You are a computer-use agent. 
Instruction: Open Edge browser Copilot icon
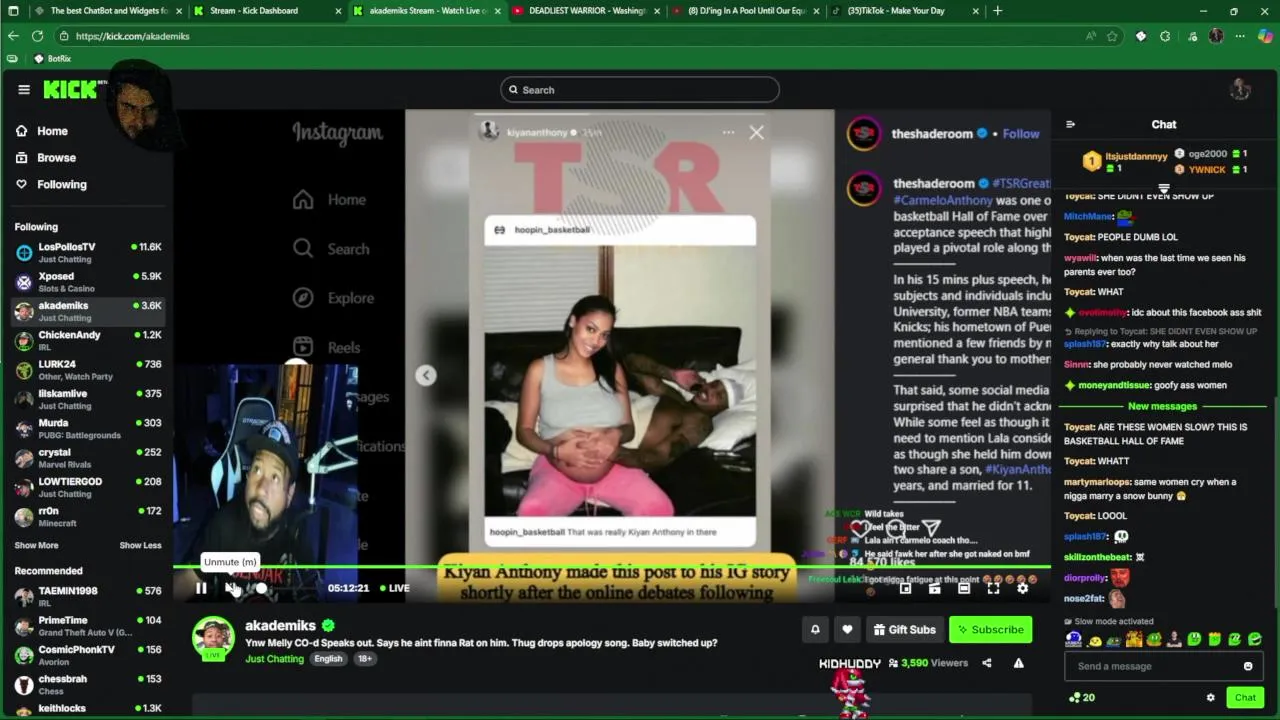pyautogui.click(x=1265, y=36)
